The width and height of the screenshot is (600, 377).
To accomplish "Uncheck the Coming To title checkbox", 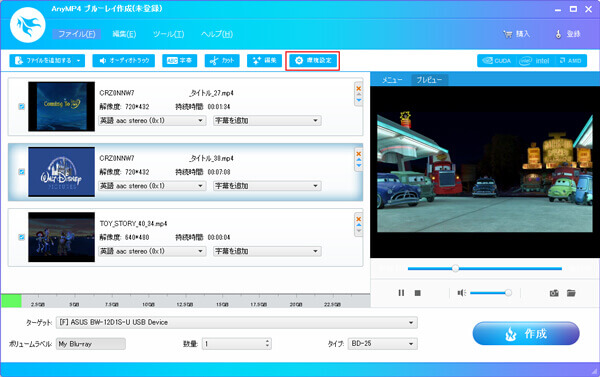I will [x=22, y=106].
